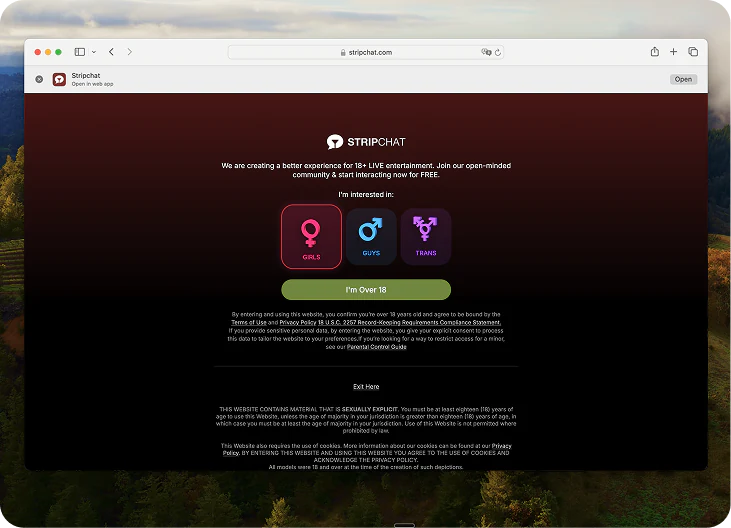Image resolution: width=731 pixels, height=528 pixels.
Task: Click the 'Open in web app' banner text
Action: click(x=92, y=84)
